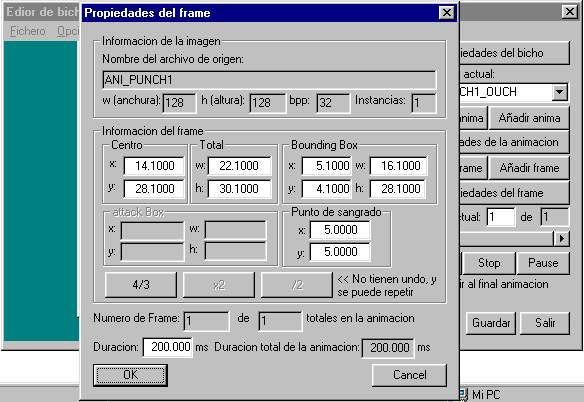Click the Cancel button
Screen dimensions: 584x402
tap(409, 375)
